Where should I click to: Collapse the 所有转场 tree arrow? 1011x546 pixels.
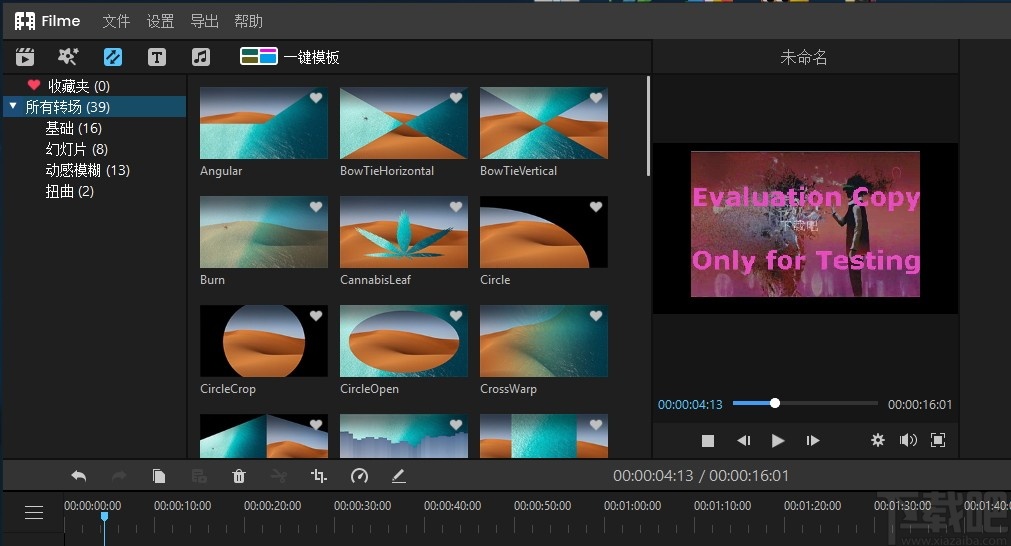13,106
